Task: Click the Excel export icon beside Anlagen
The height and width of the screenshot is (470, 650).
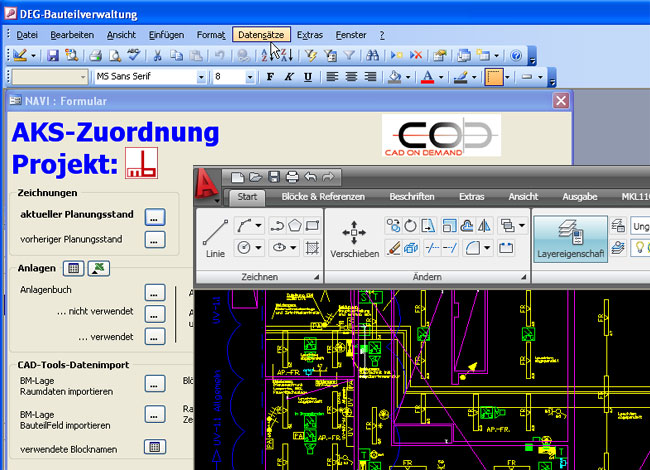Action: coord(99,267)
